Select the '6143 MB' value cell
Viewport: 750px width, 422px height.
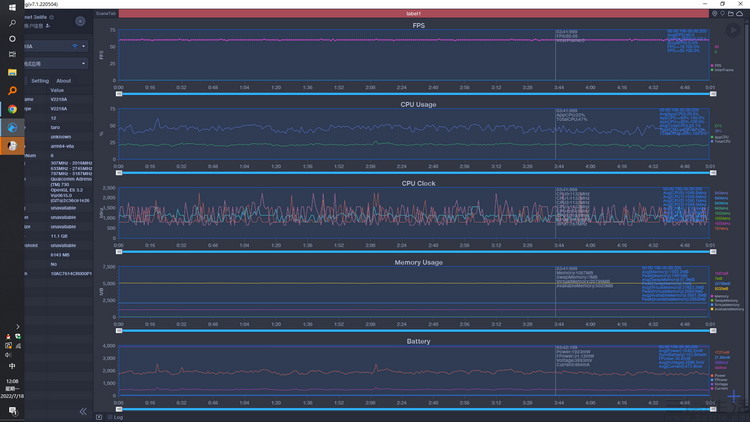[x=60, y=255]
